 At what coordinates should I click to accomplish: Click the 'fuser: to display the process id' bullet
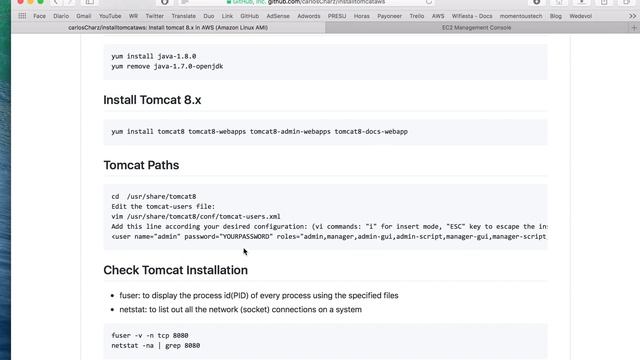coord(259,296)
